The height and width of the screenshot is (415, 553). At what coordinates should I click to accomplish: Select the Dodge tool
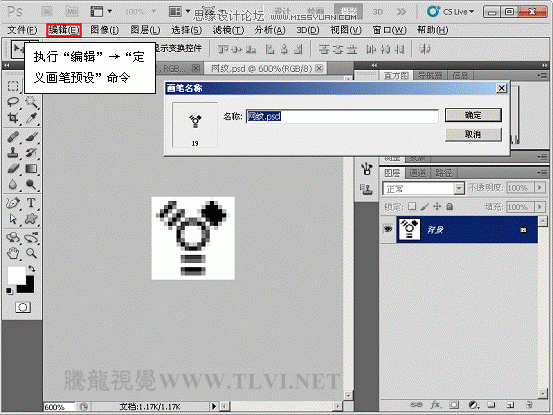[31, 185]
